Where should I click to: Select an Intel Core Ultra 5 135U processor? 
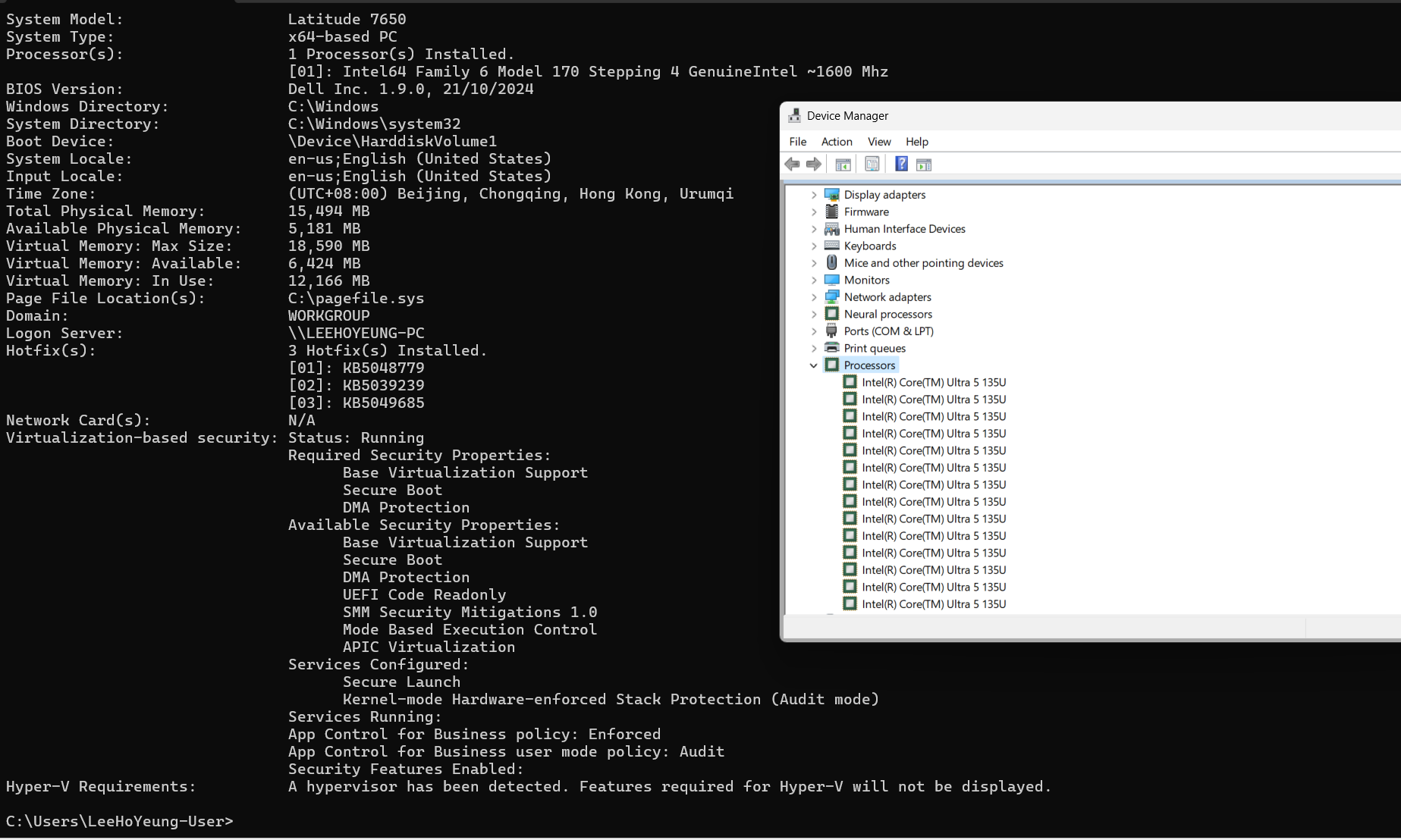[933, 382]
